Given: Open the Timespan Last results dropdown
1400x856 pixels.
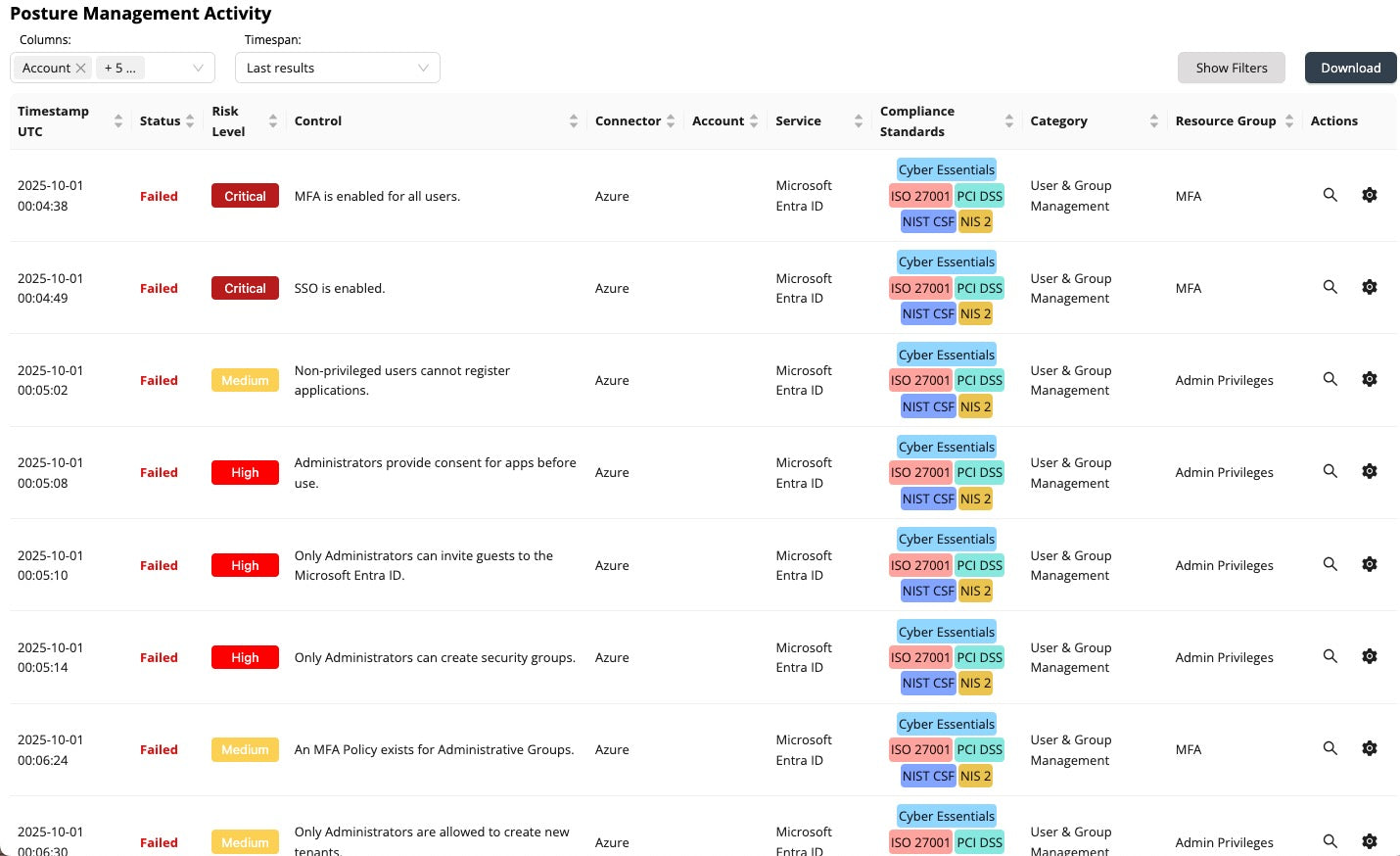Looking at the screenshot, I should tap(337, 68).
